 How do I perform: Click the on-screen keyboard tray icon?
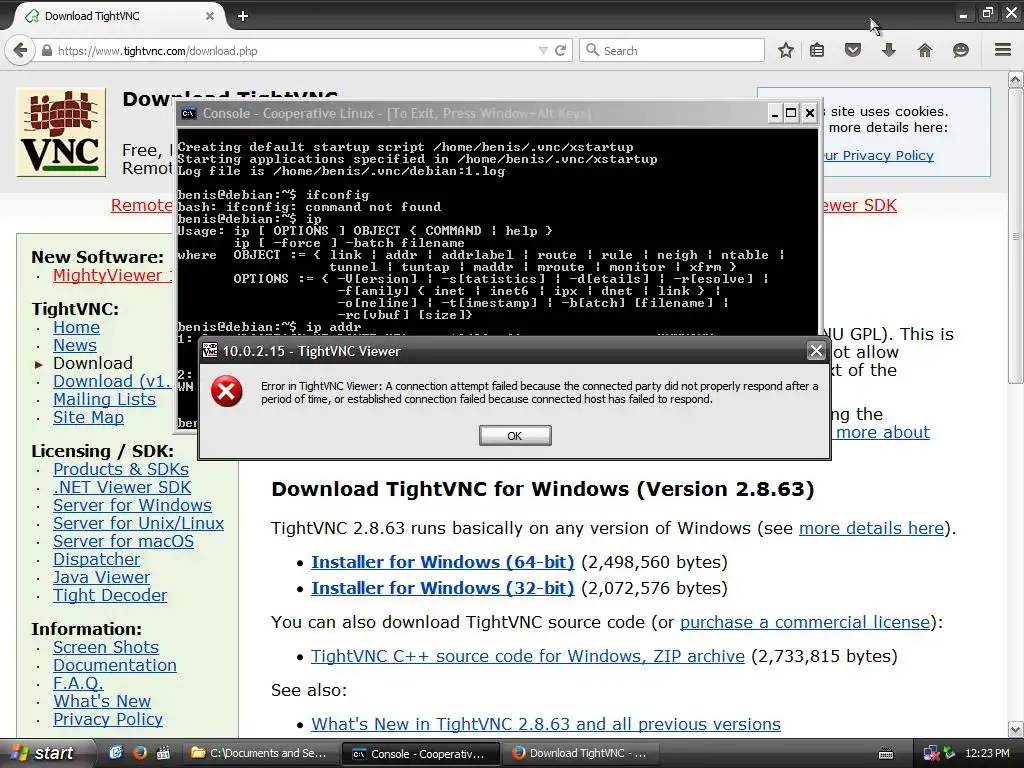coord(886,754)
